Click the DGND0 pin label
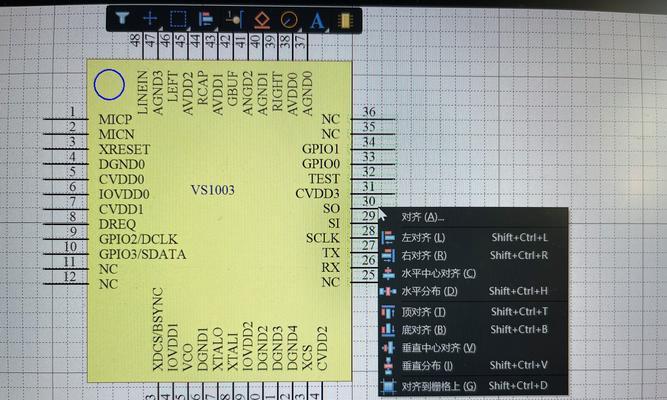Viewport: 667px width, 400px height. tap(122, 164)
